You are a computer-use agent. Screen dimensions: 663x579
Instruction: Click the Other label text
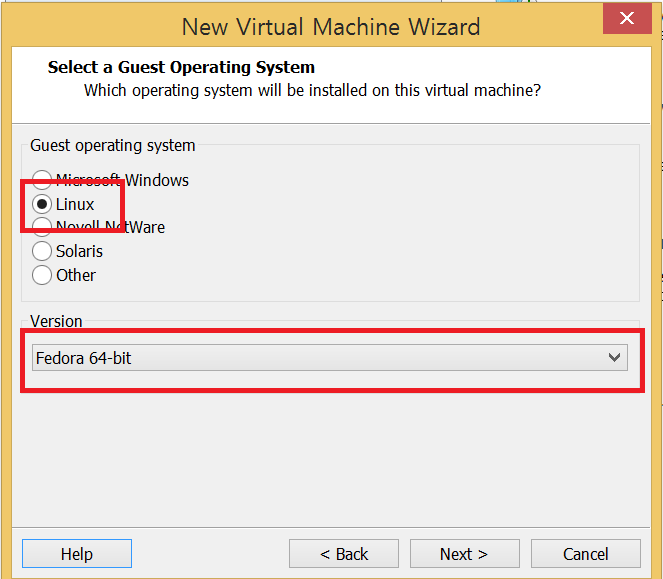(76, 275)
